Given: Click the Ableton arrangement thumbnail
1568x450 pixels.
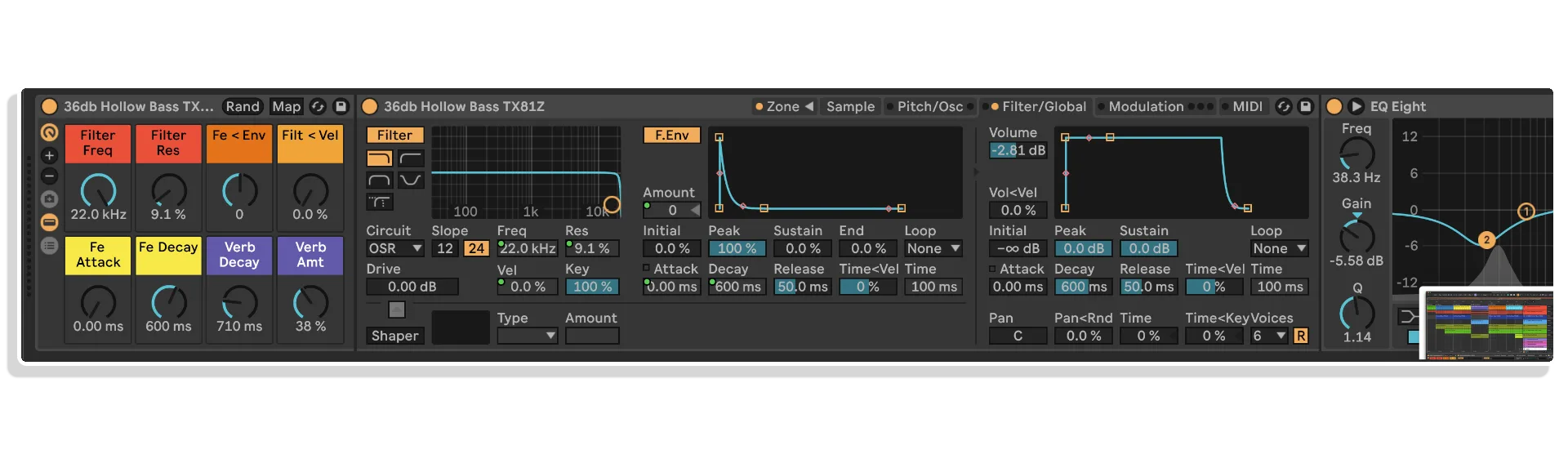Looking at the screenshot, I should click(1486, 324).
